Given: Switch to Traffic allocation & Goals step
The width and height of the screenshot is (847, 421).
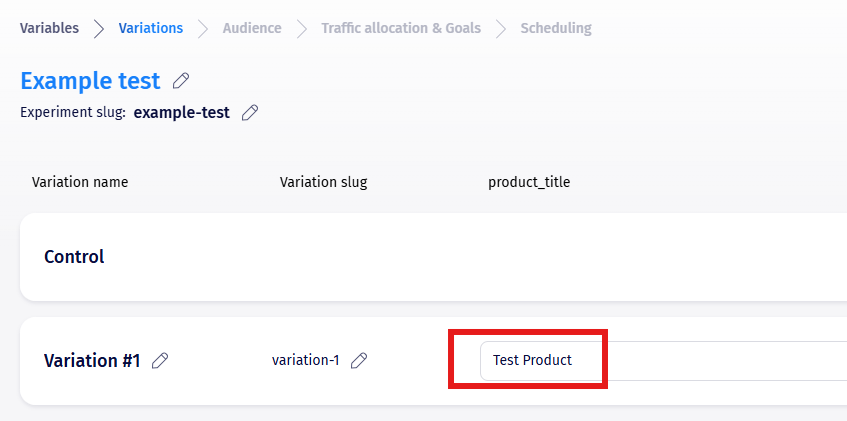Looking at the screenshot, I should (400, 28).
